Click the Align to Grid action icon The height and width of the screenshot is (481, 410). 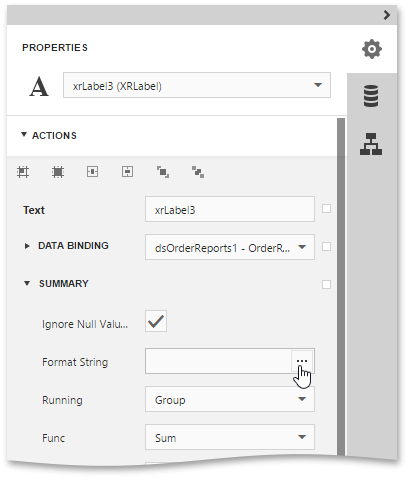pyautogui.click(x=23, y=173)
